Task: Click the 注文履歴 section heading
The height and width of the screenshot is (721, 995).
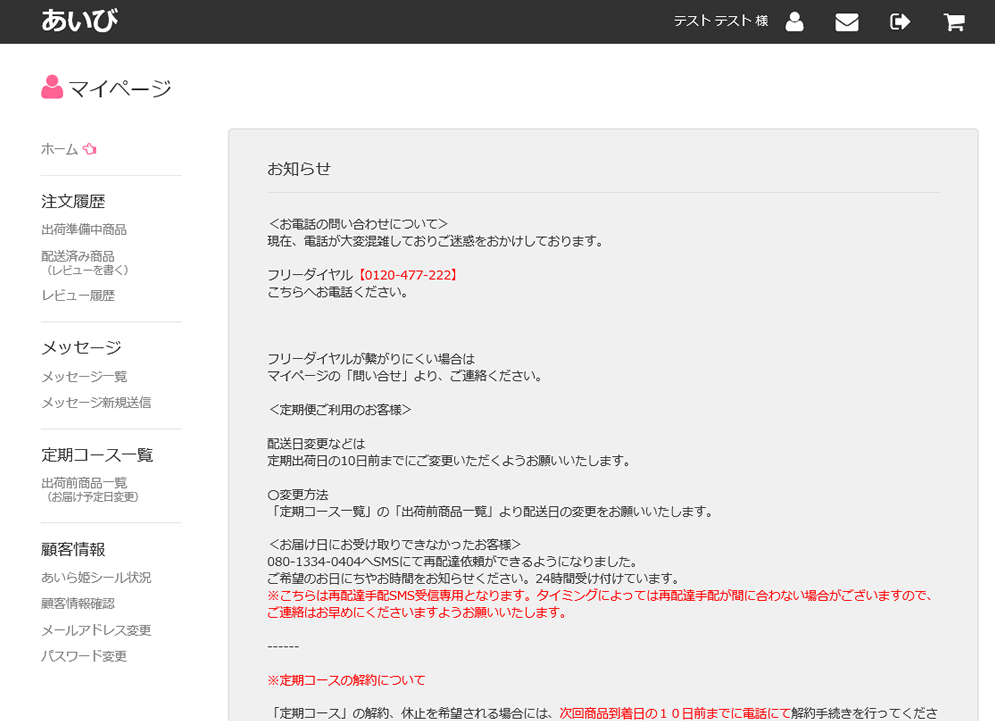Action: click(x=73, y=201)
